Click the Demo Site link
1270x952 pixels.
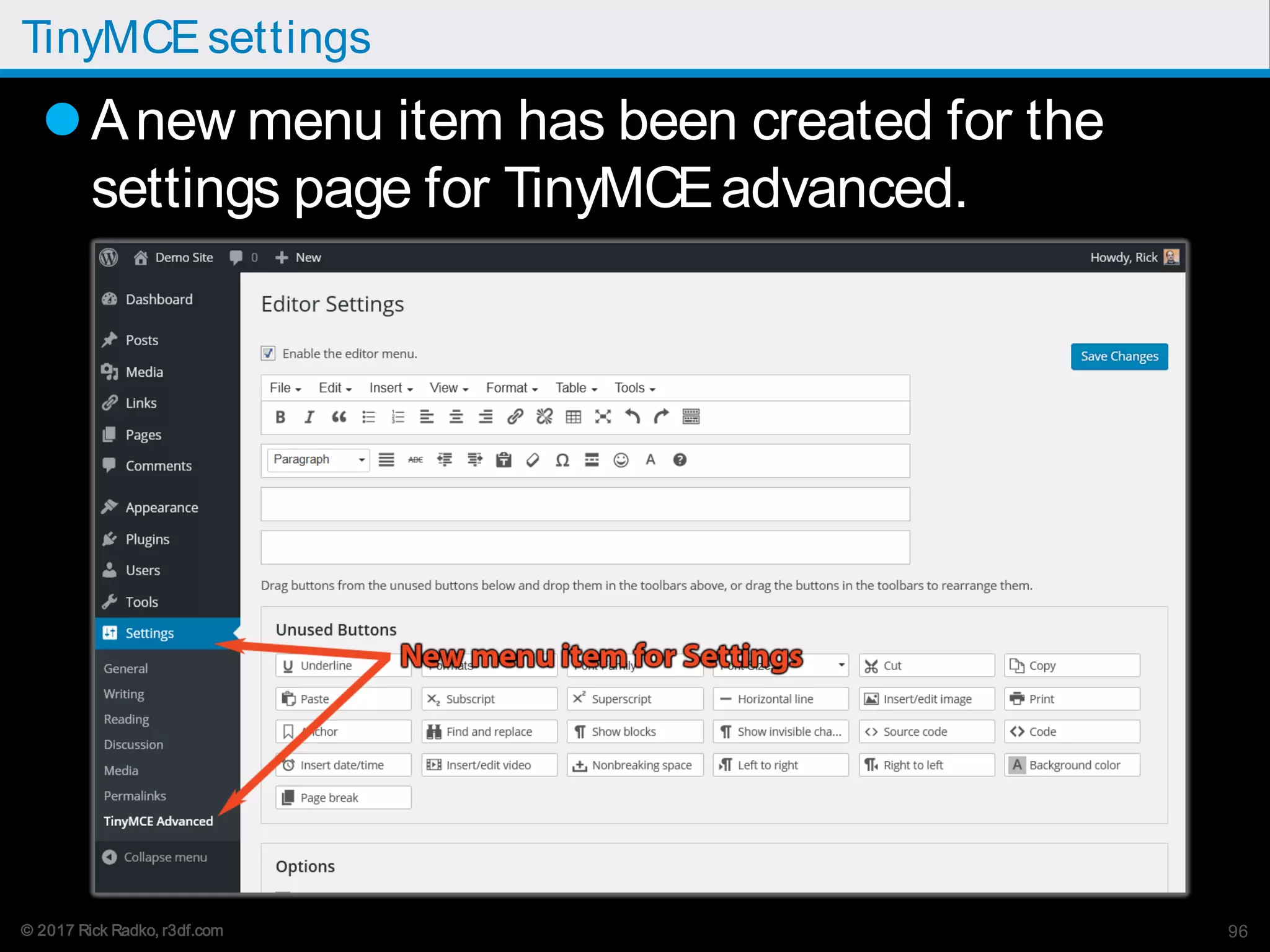click(x=174, y=257)
